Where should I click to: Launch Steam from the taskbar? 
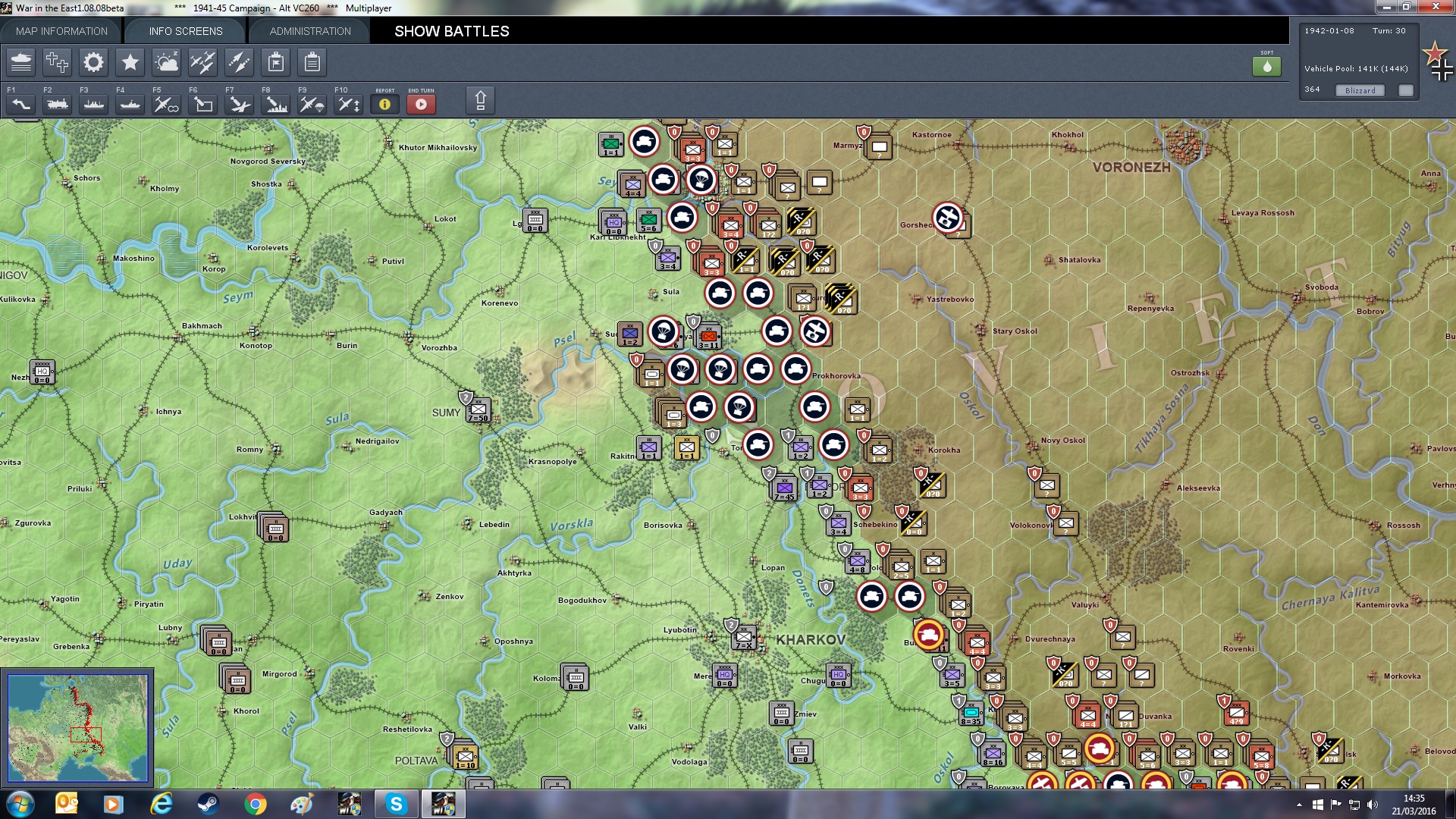coord(208,804)
